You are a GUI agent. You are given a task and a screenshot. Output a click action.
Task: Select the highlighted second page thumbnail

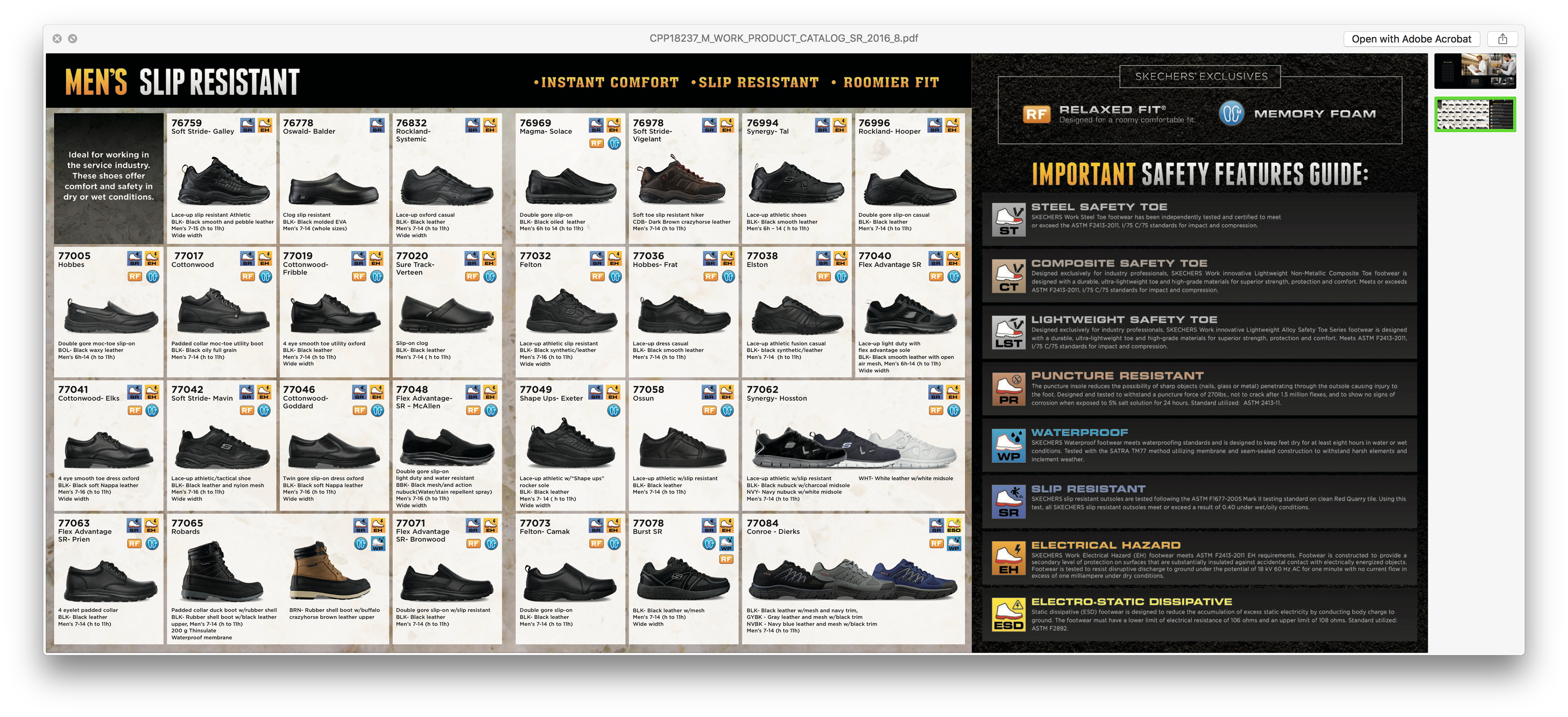[1475, 114]
